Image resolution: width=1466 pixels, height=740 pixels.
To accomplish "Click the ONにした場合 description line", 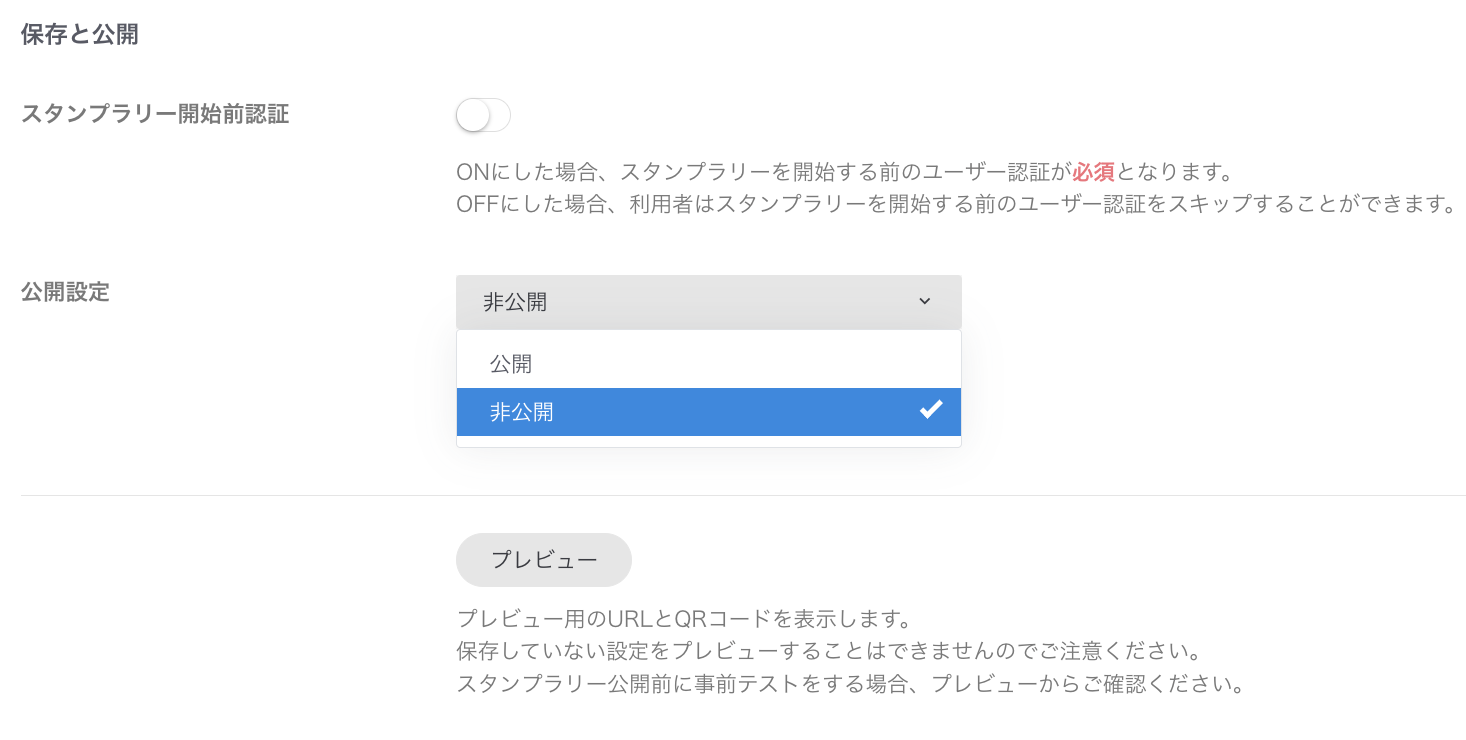I will coord(845,172).
